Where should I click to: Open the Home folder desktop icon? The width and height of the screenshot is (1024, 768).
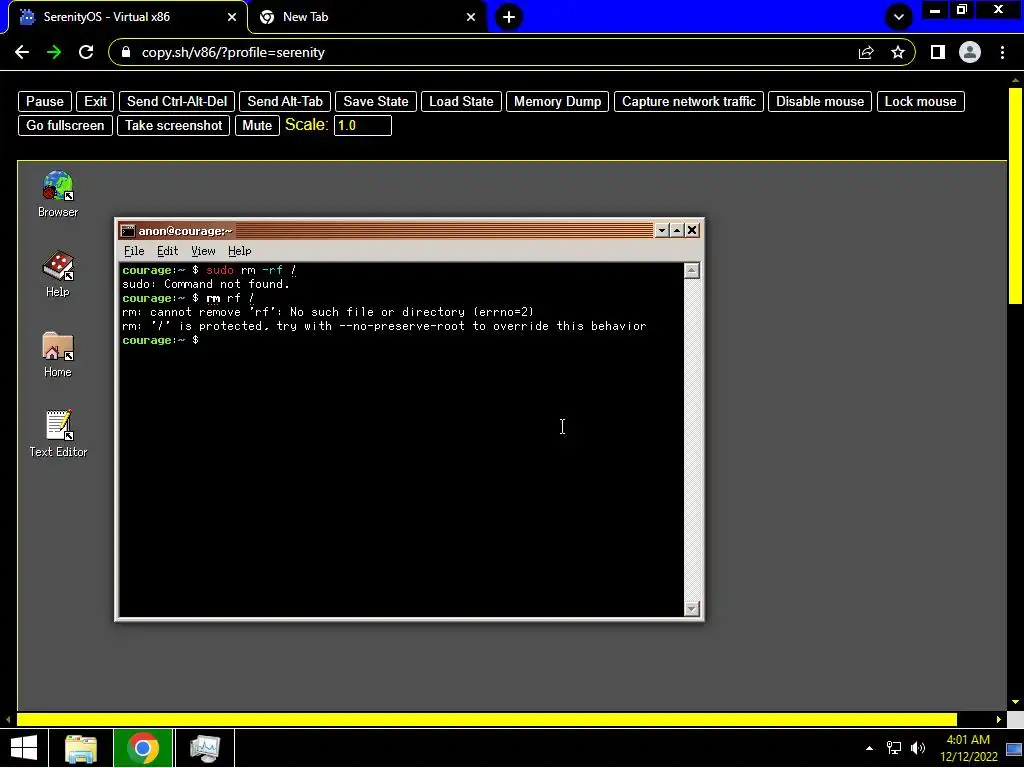click(x=57, y=353)
